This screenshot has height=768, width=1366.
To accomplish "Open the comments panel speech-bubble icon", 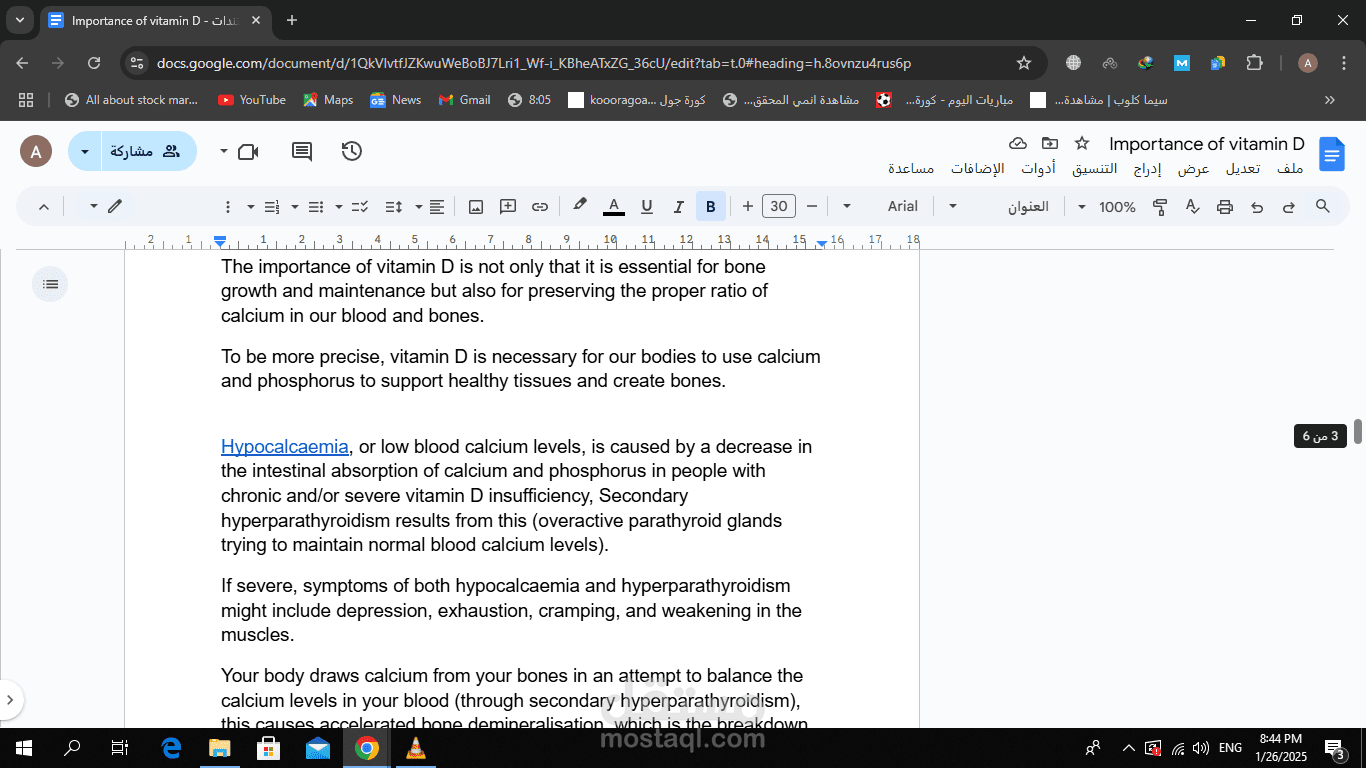I will [302, 152].
